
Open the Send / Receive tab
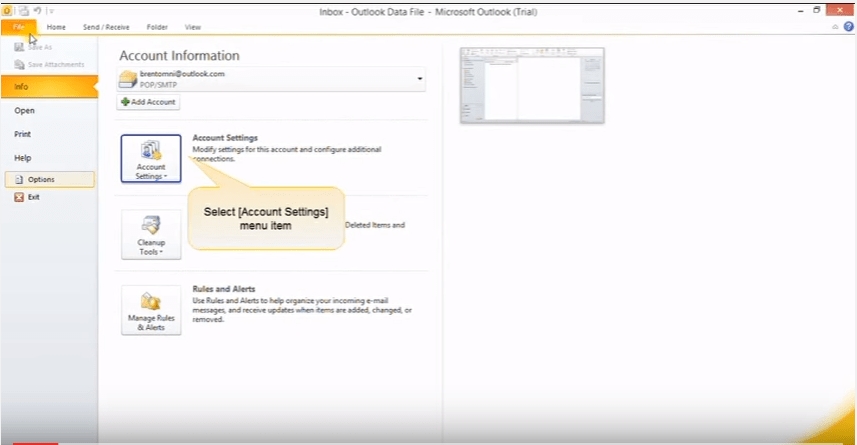(106, 27)
